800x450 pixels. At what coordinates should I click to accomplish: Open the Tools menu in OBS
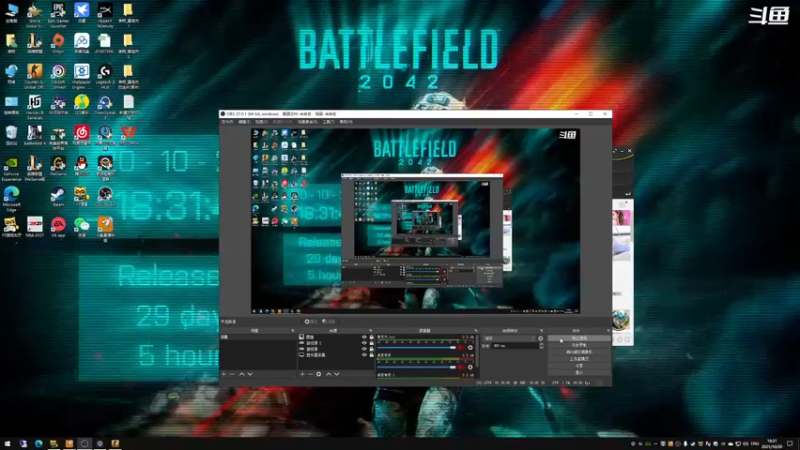(x=329, y=122)
